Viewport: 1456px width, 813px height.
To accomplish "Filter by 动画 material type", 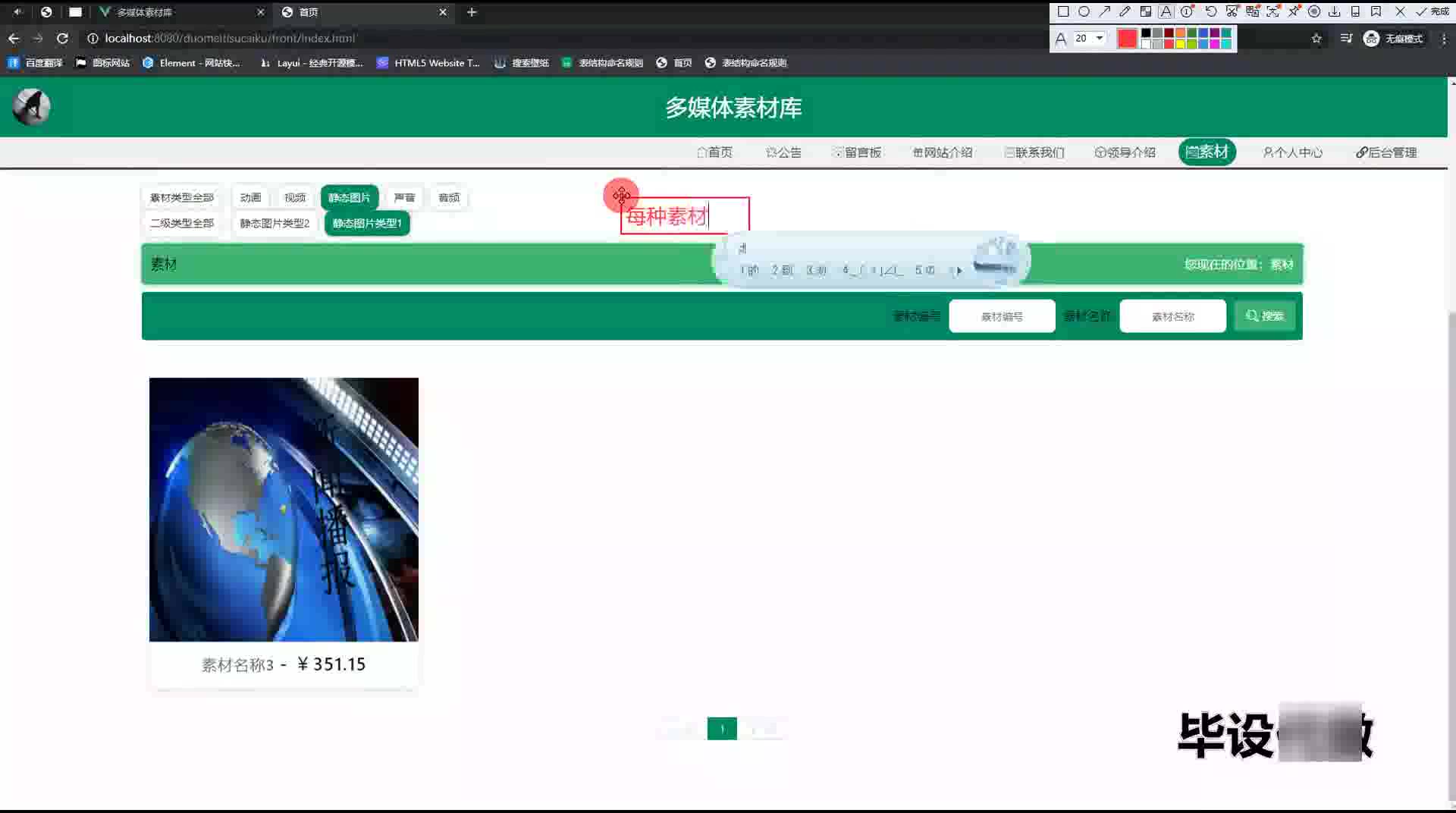I will pos(250,197).
